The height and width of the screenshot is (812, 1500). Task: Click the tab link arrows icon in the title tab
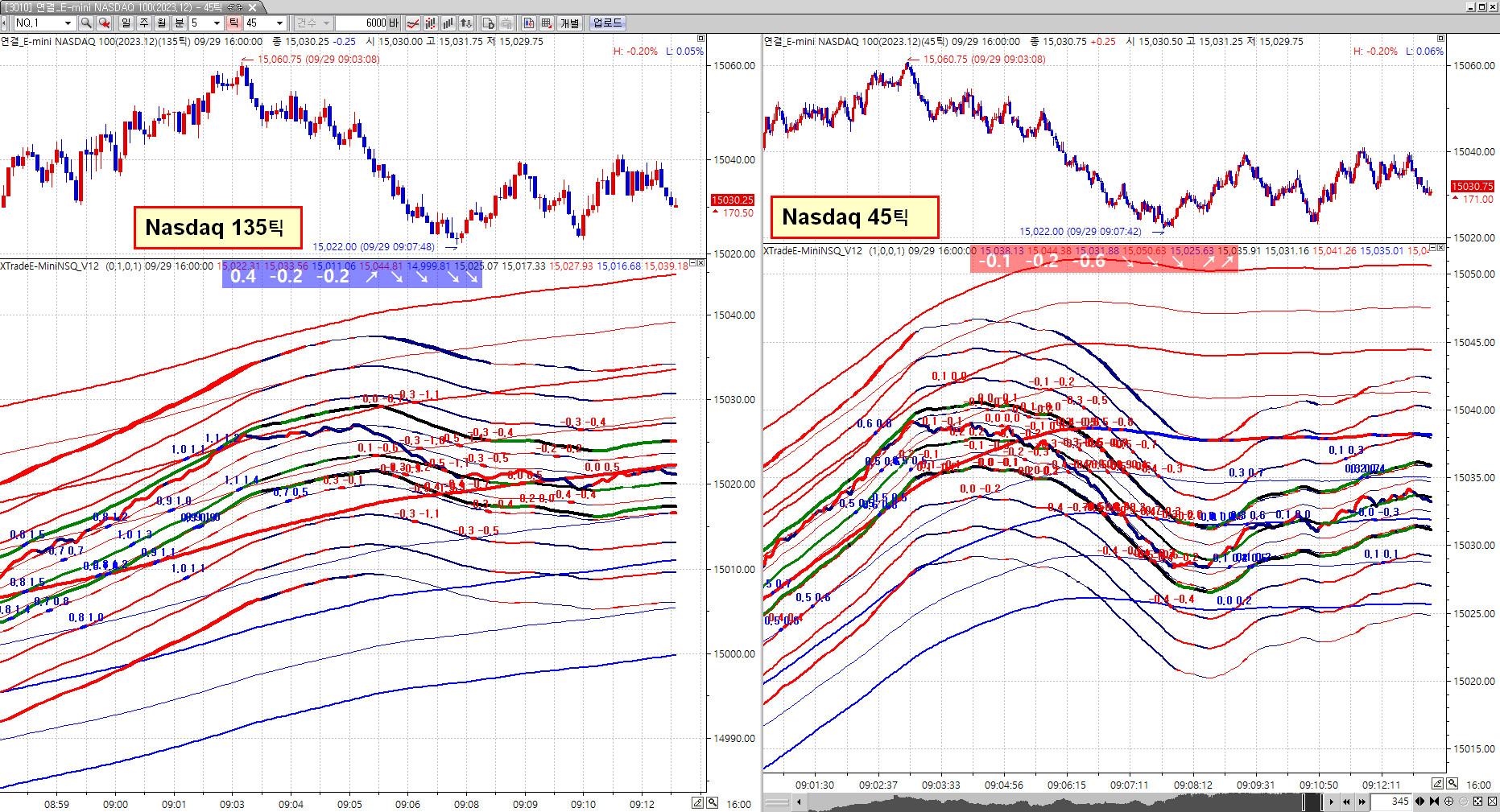click(235, 7)
